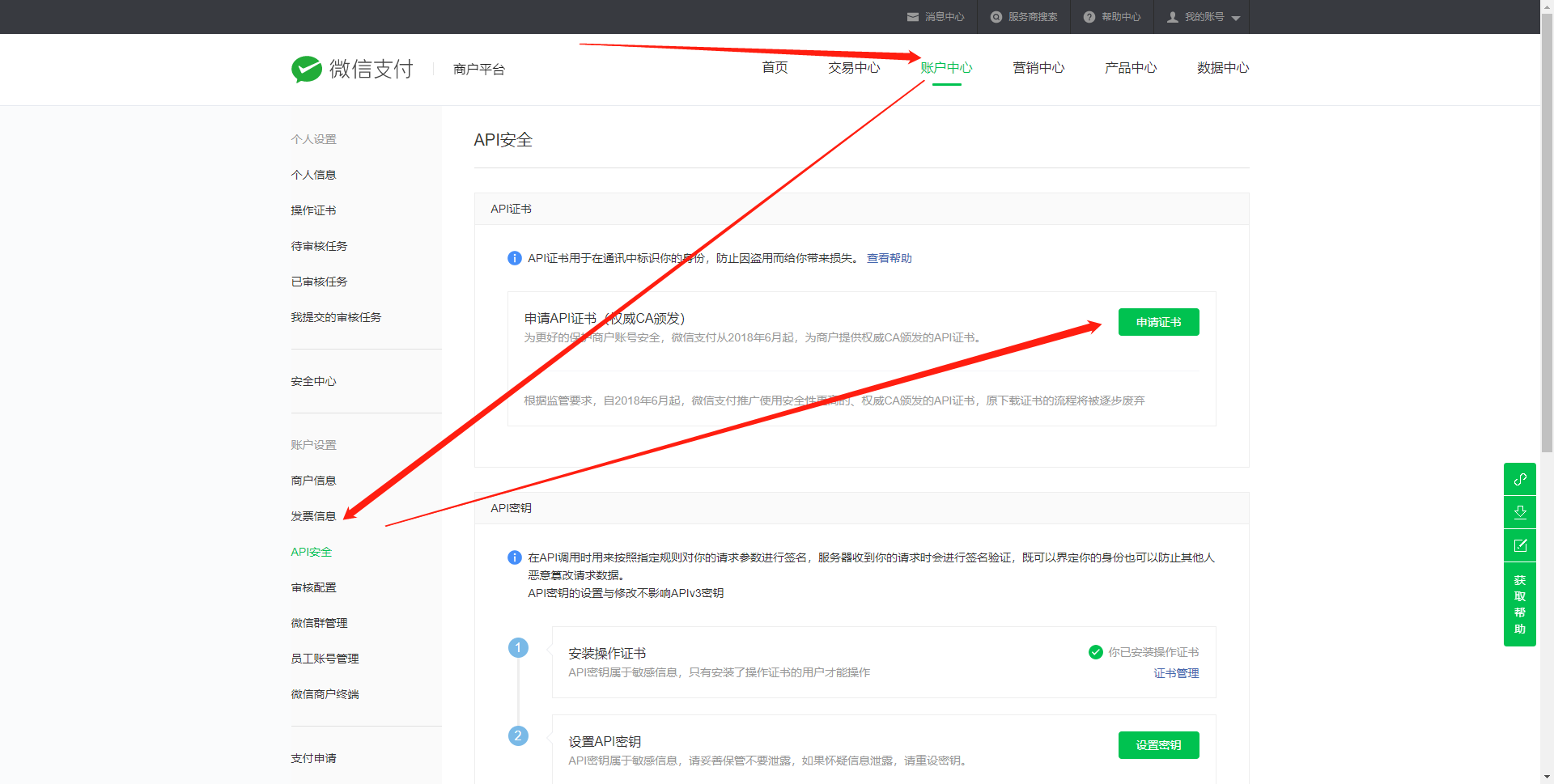Click the WeChat Pay logo icon
Viewport: 1554px width, 784px height.
point(307,70)
